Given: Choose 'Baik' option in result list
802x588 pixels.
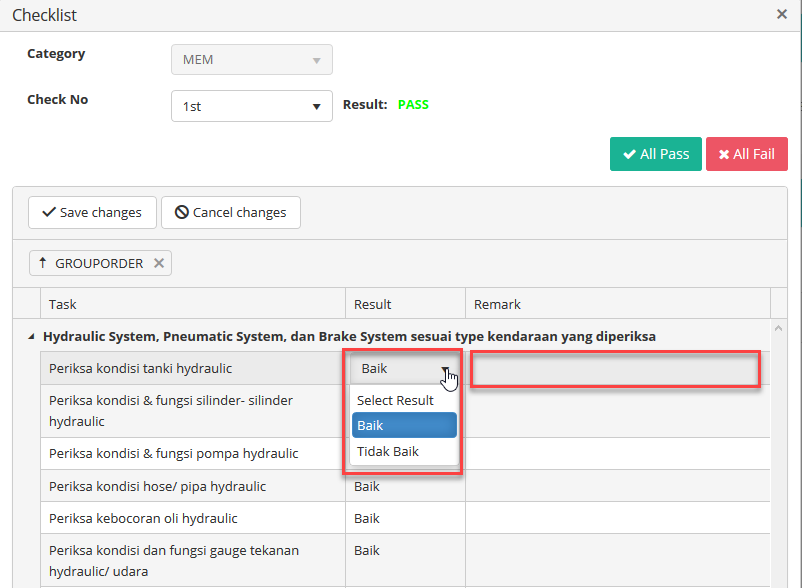Looking at the screenshot, I should tap(404, 425).
